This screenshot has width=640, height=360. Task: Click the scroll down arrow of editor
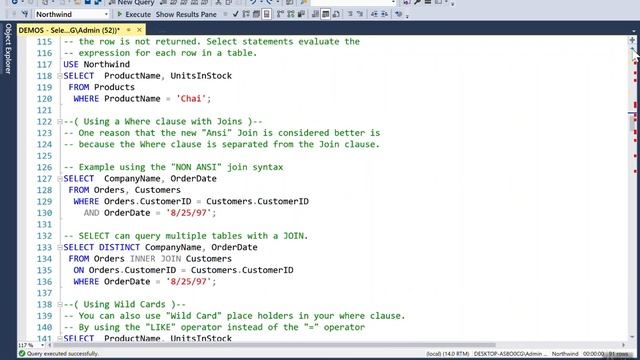[x=632, y=337]
